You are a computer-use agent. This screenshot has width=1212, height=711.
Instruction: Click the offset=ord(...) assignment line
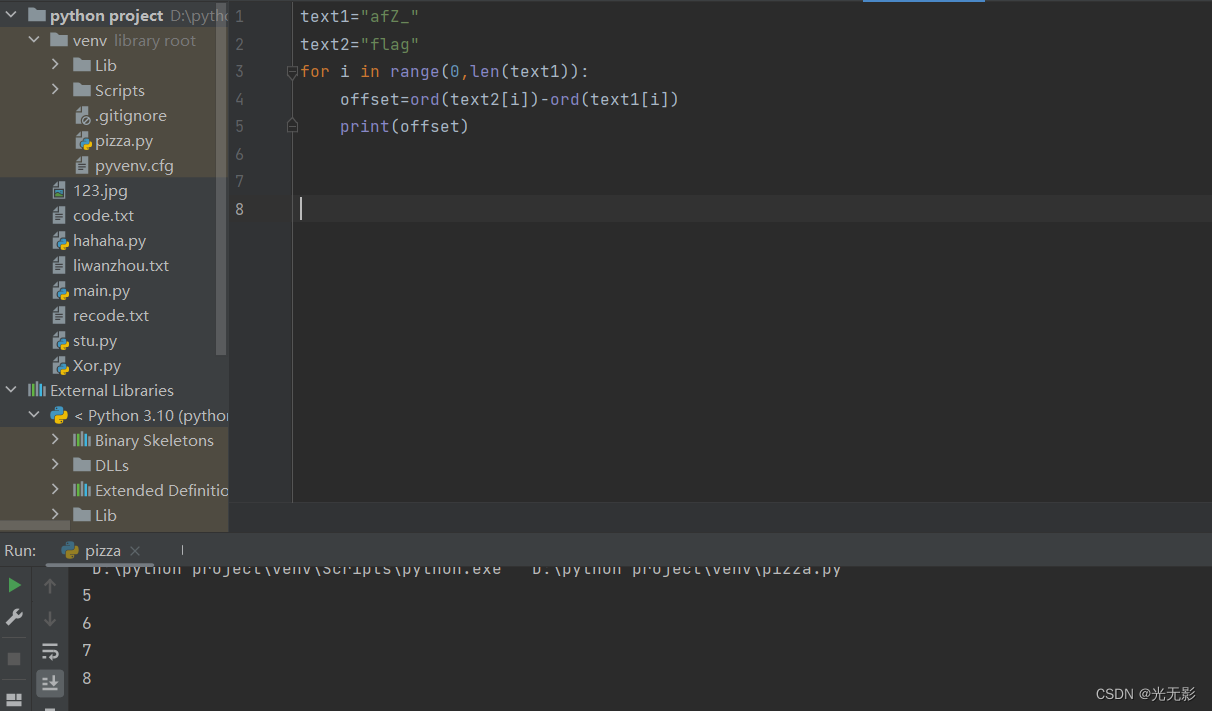click(x=510, y=99)
